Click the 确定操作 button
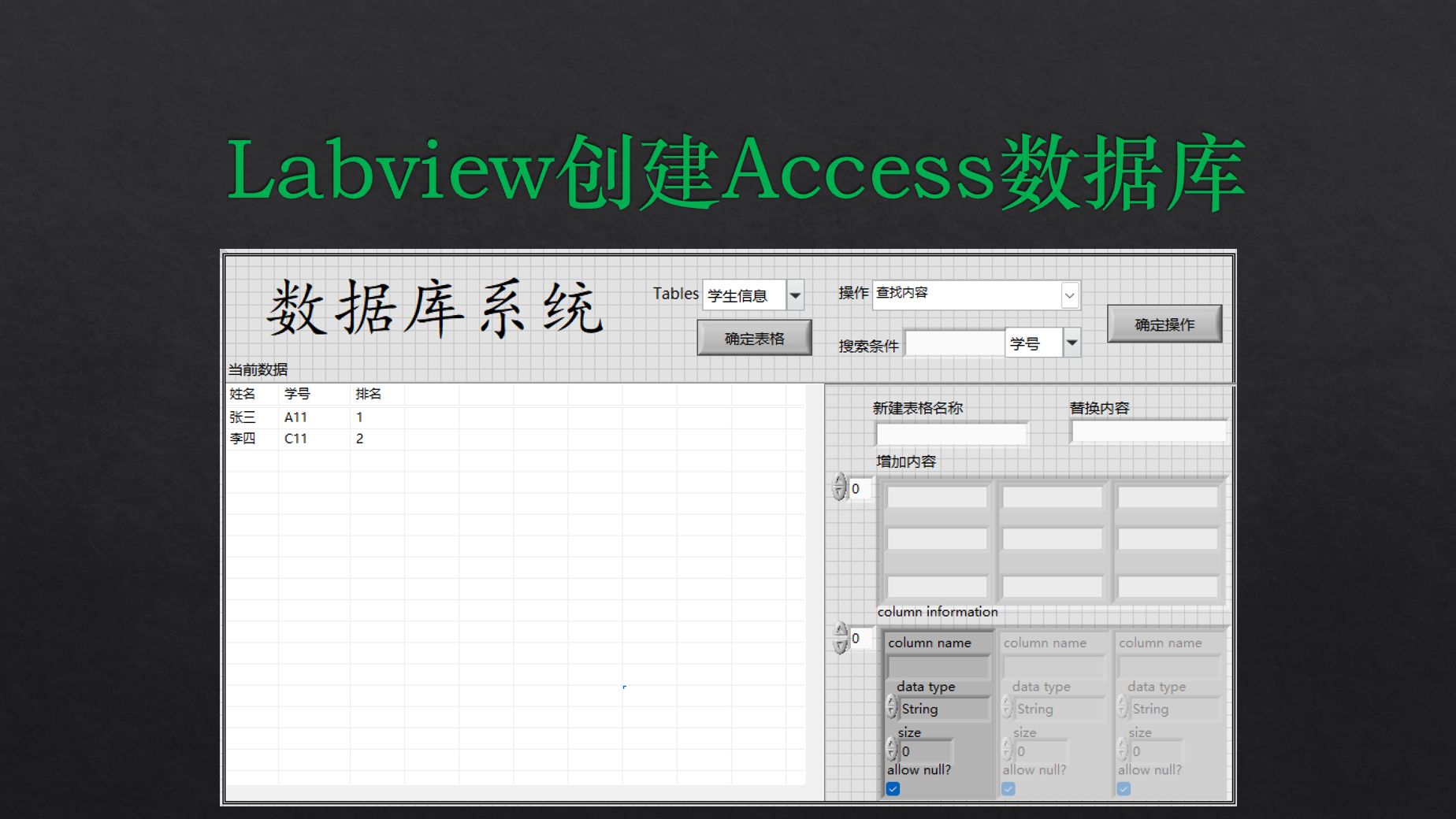Screen dimensions: 1456x819 (x=1164, y=324)
